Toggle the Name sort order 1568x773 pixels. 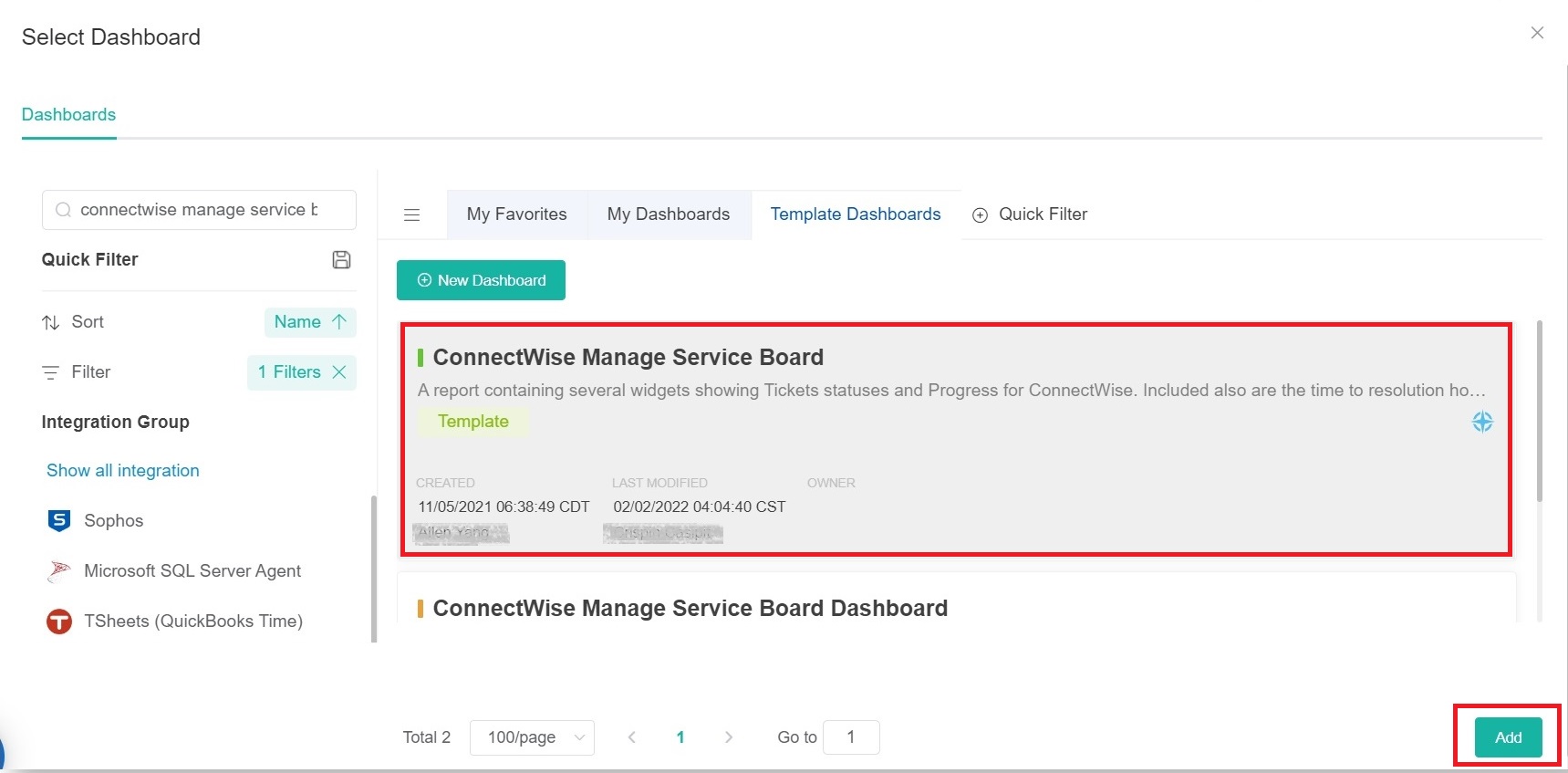310,322
